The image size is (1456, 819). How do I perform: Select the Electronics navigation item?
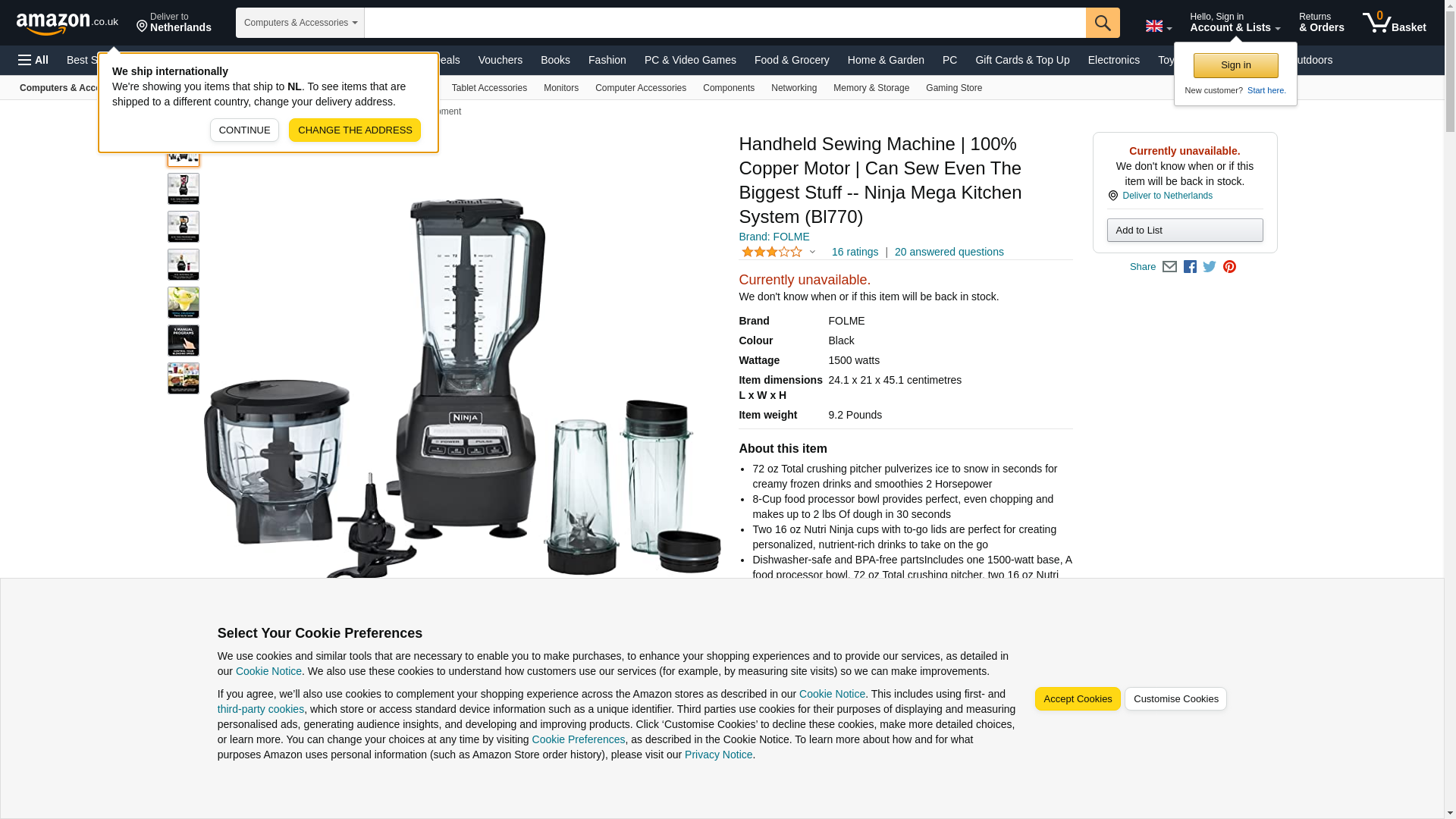coord(1113,60)
